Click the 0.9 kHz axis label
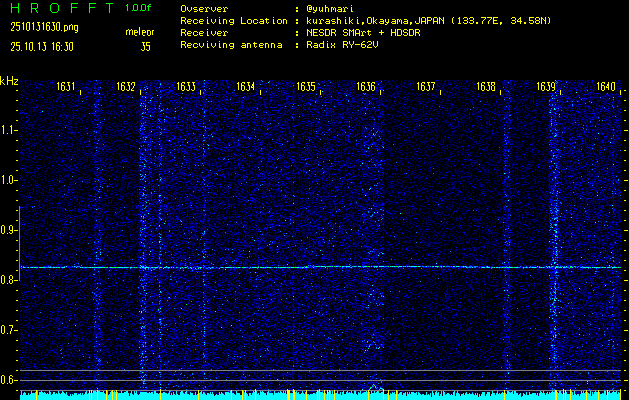The image size is (629, 400). coord(9,230)
